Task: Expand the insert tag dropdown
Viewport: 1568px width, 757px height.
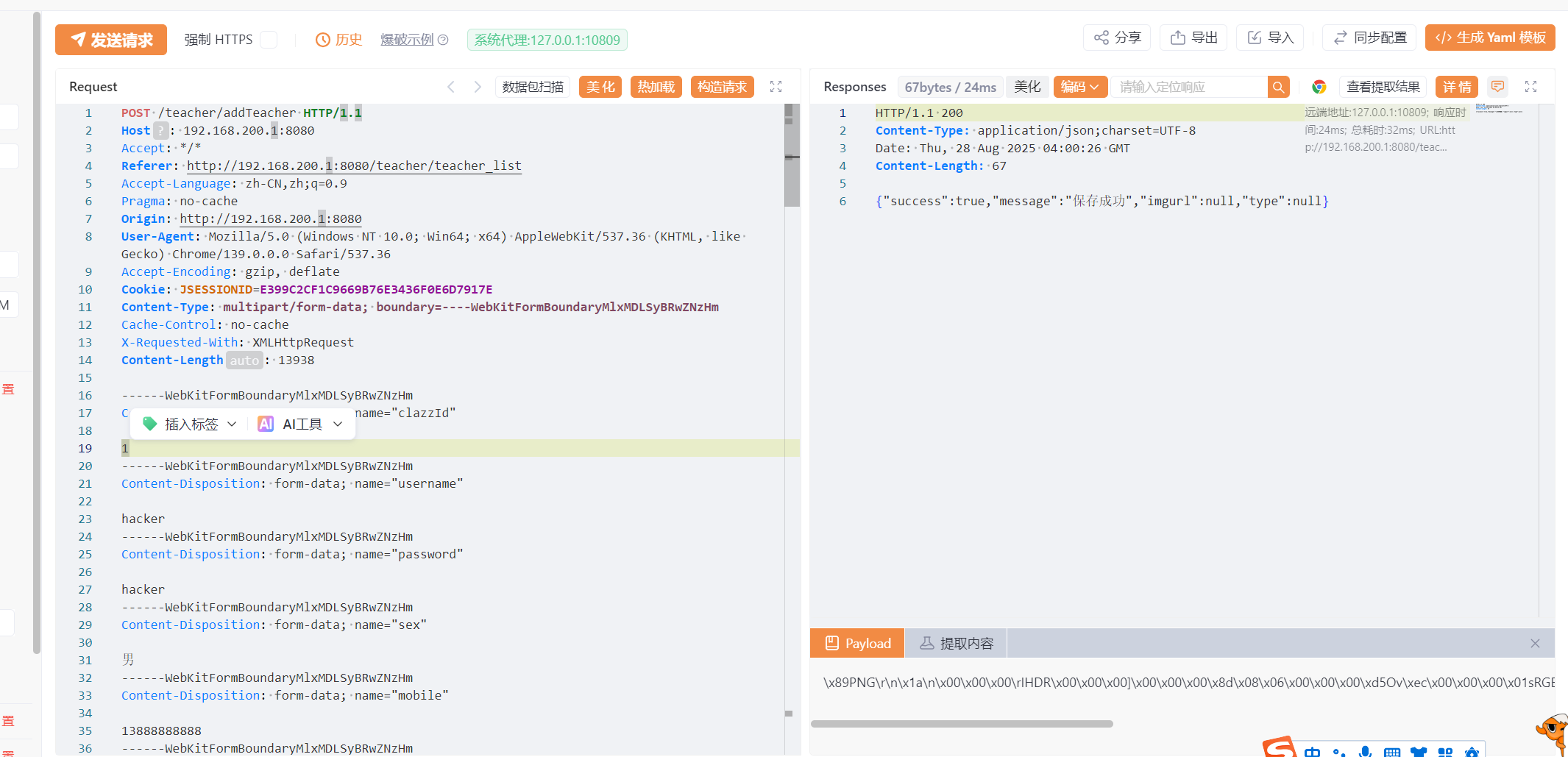Action: (x=190, y=424)
